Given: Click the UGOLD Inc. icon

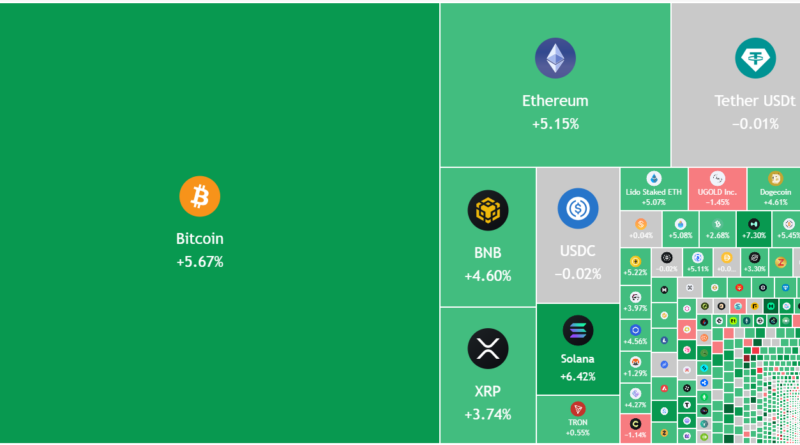Looking at the screenshot, I should [716, 178].
